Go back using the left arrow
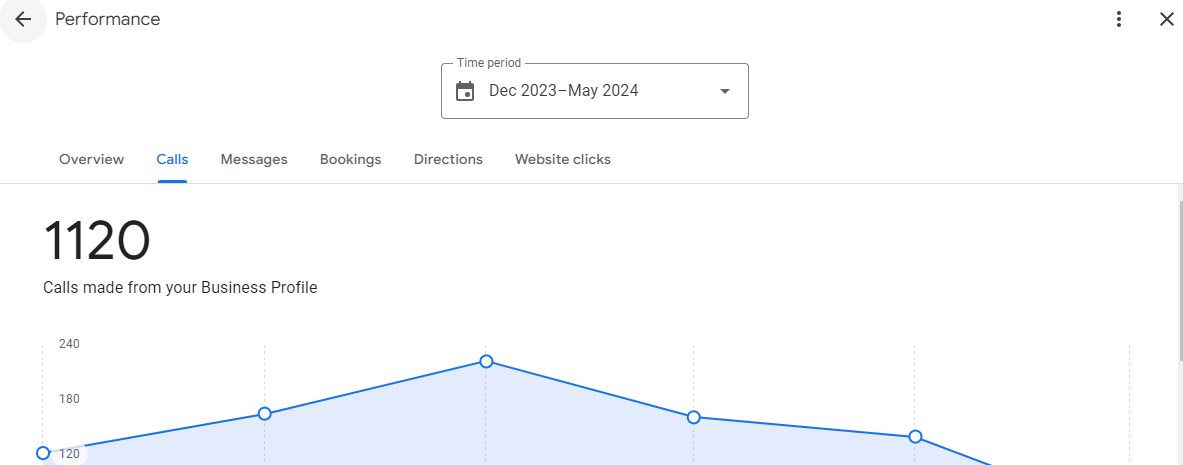The width and height of the screenshot is (1183, 465). point(23,20)
